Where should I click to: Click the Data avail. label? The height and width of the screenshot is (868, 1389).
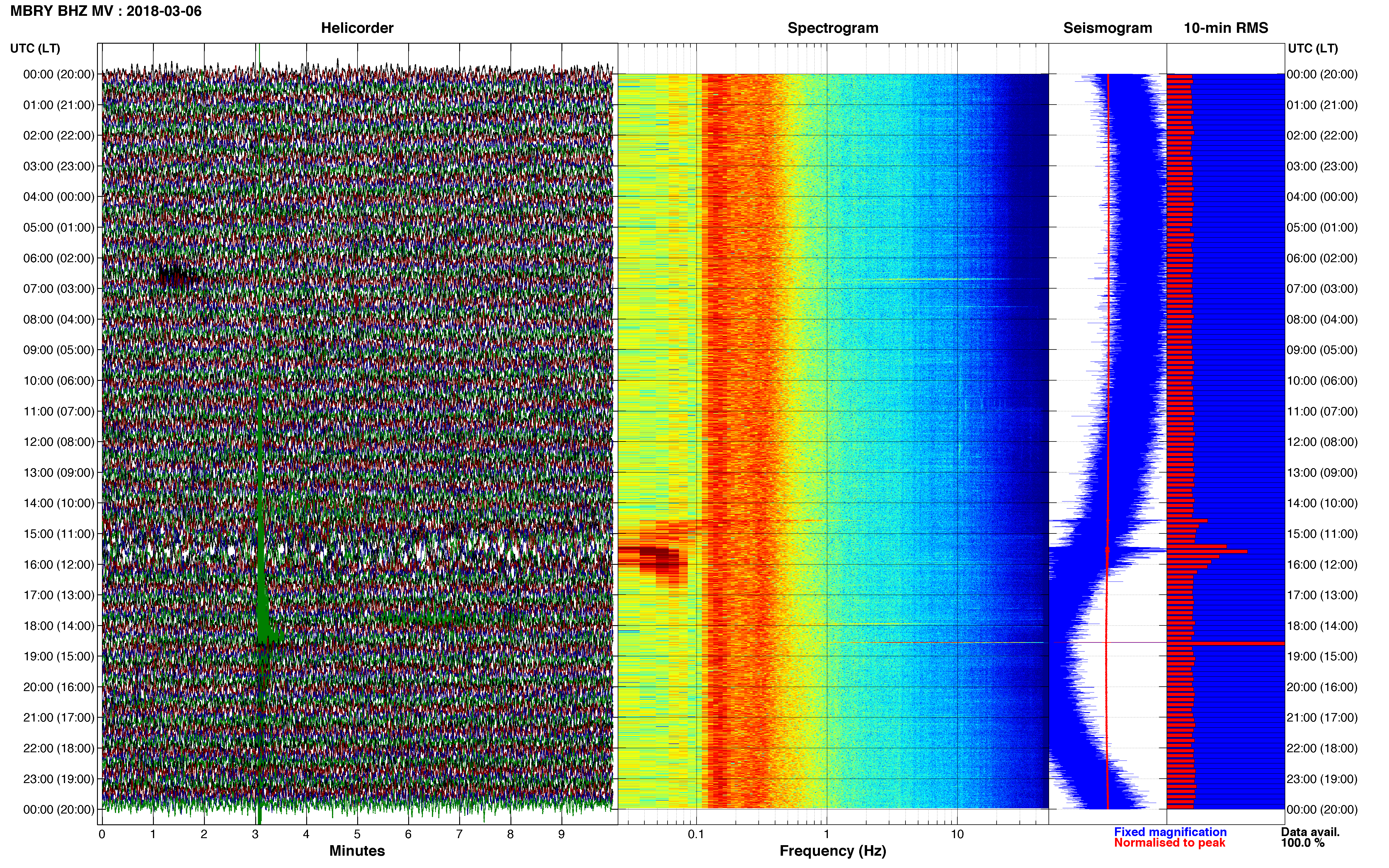coord(1310,832)
